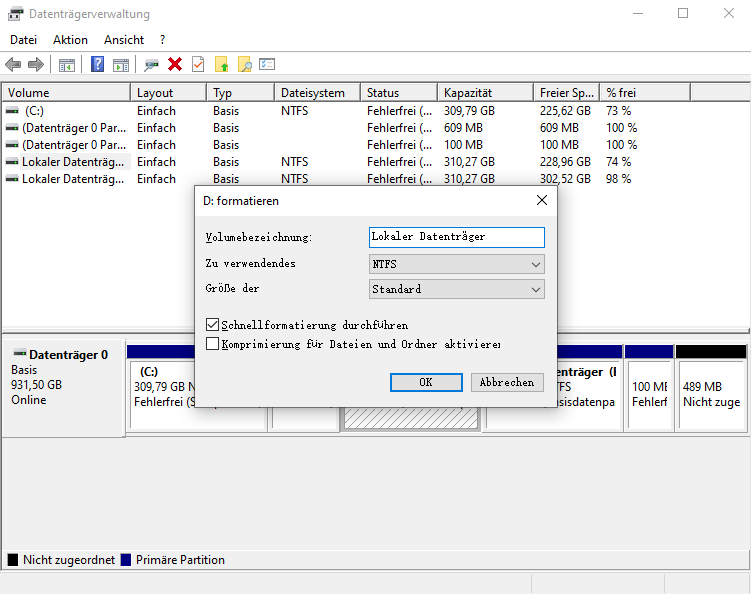Screen dimensions: 751x594
Task: Enable Komprimierung für Dateien und Ordner
Action: click(x=212, y=343)
